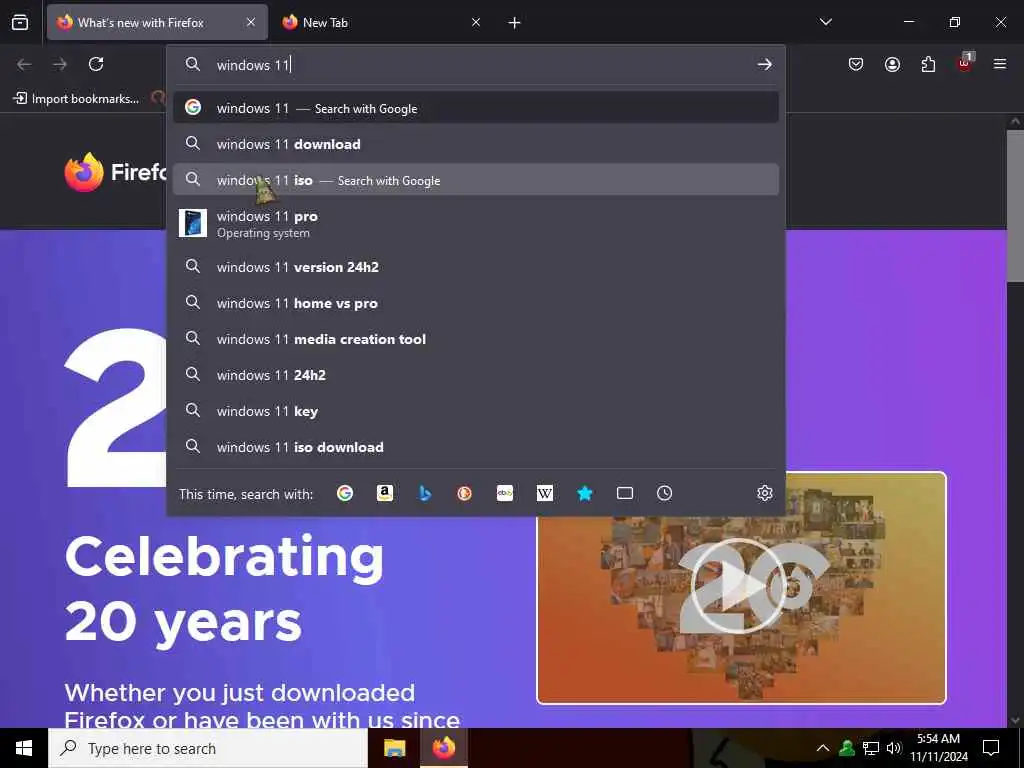
Task: Search this time with Wikipedia icon
Action: pos(545,493)
